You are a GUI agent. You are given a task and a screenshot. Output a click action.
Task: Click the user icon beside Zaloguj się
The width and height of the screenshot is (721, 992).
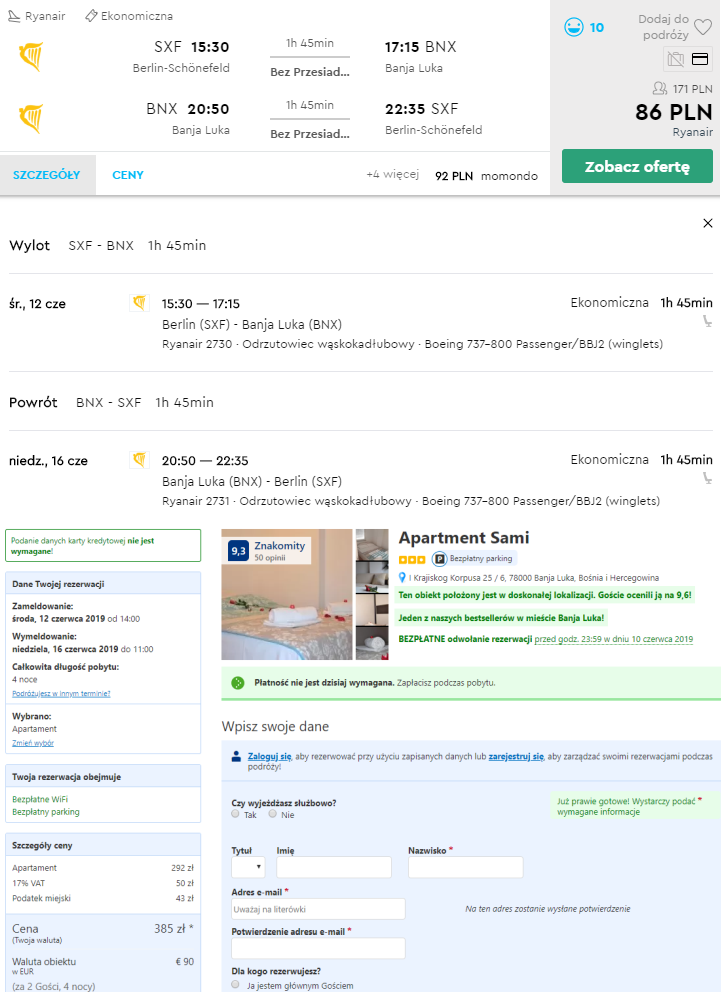point(236,756)
